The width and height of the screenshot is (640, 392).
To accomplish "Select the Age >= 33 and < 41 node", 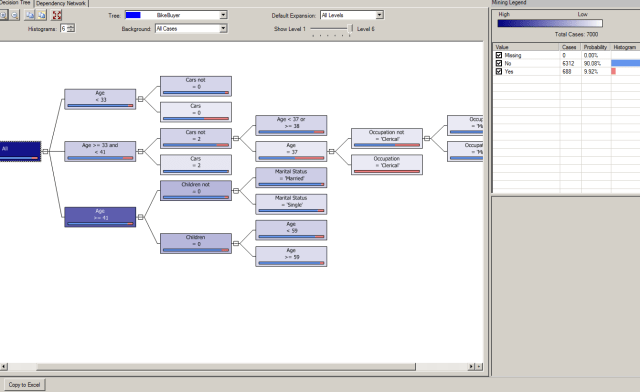I will (x=100, y=151).
